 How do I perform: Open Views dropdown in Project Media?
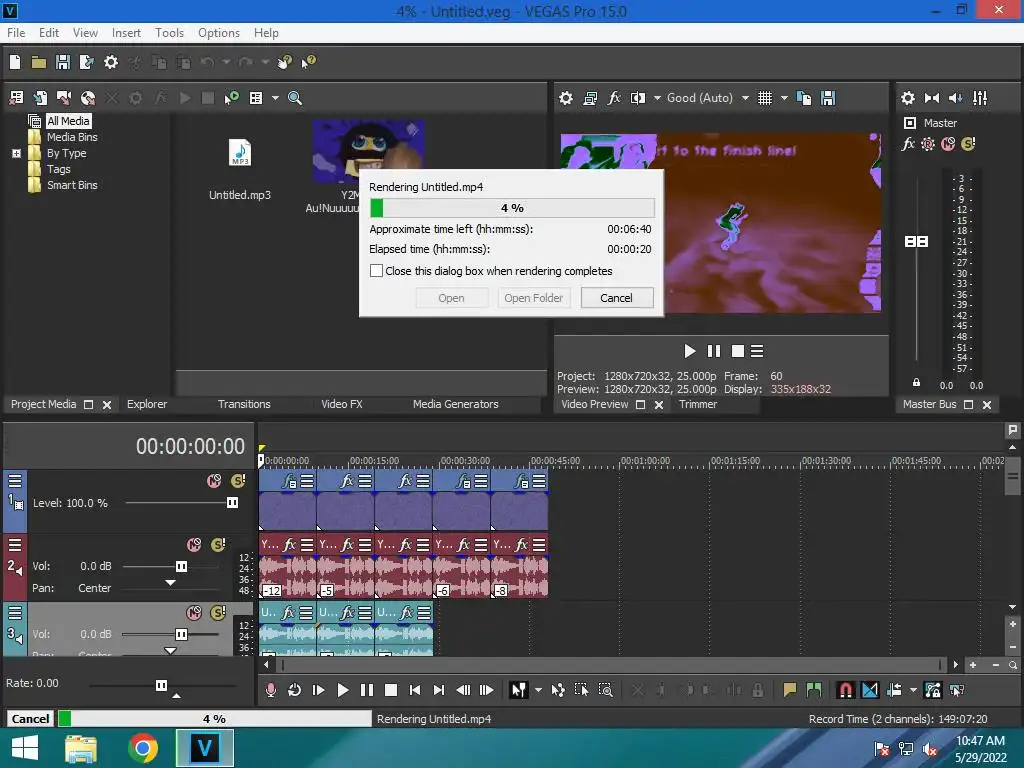(275, 98)
